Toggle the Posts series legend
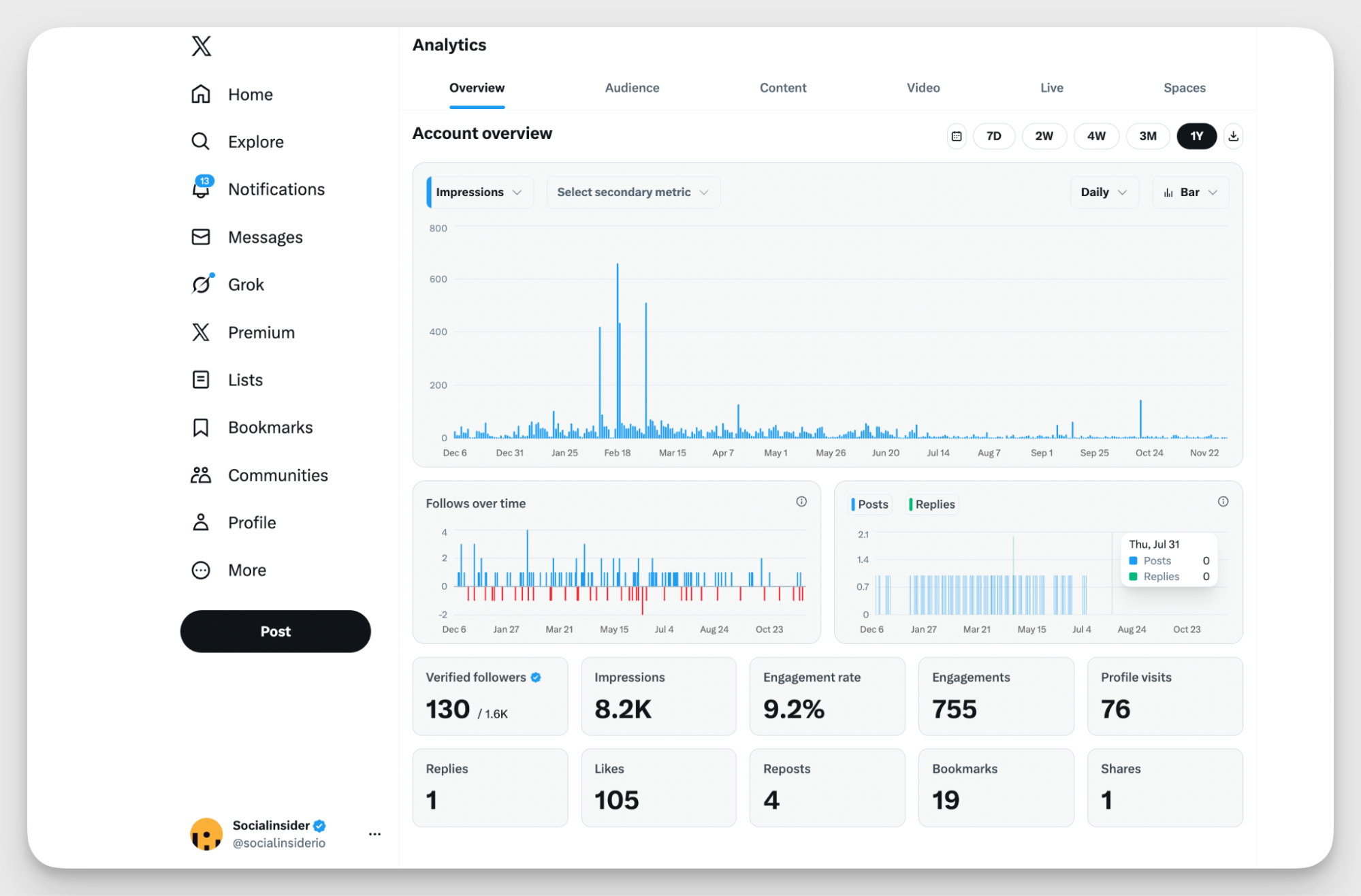Image resolution: width=1361 pixels, height=896 pixels. point(870,505)
